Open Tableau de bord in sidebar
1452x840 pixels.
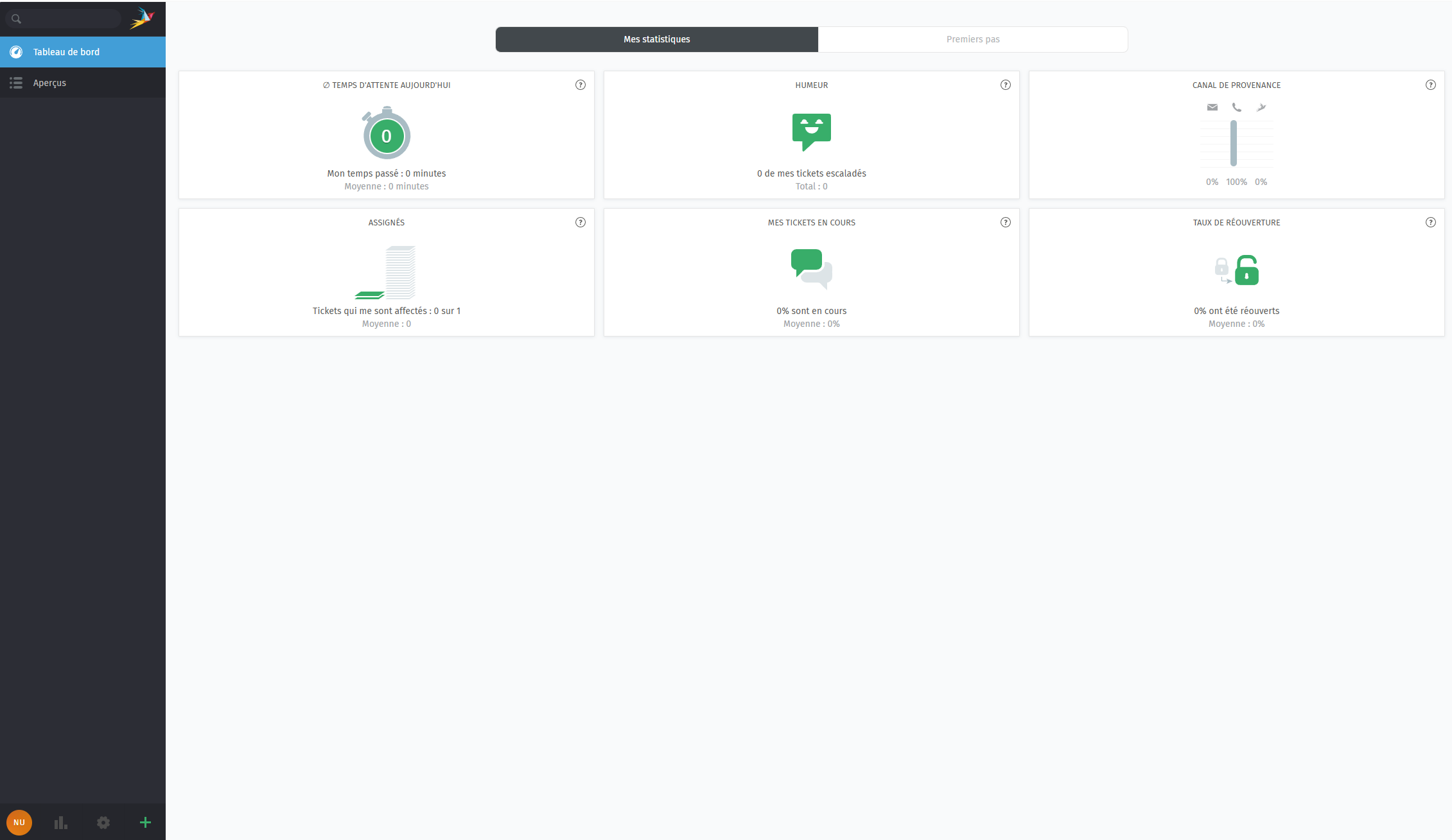point(66,52)
